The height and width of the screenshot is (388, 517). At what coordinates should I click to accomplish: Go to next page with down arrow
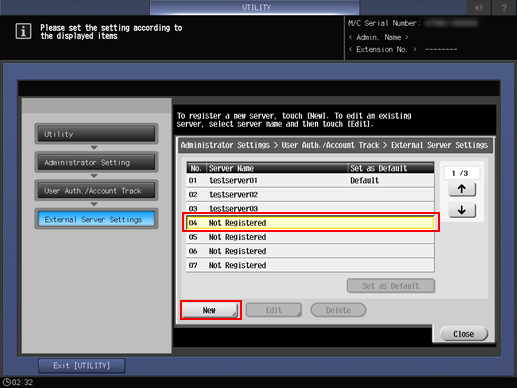tap(462, 210)
